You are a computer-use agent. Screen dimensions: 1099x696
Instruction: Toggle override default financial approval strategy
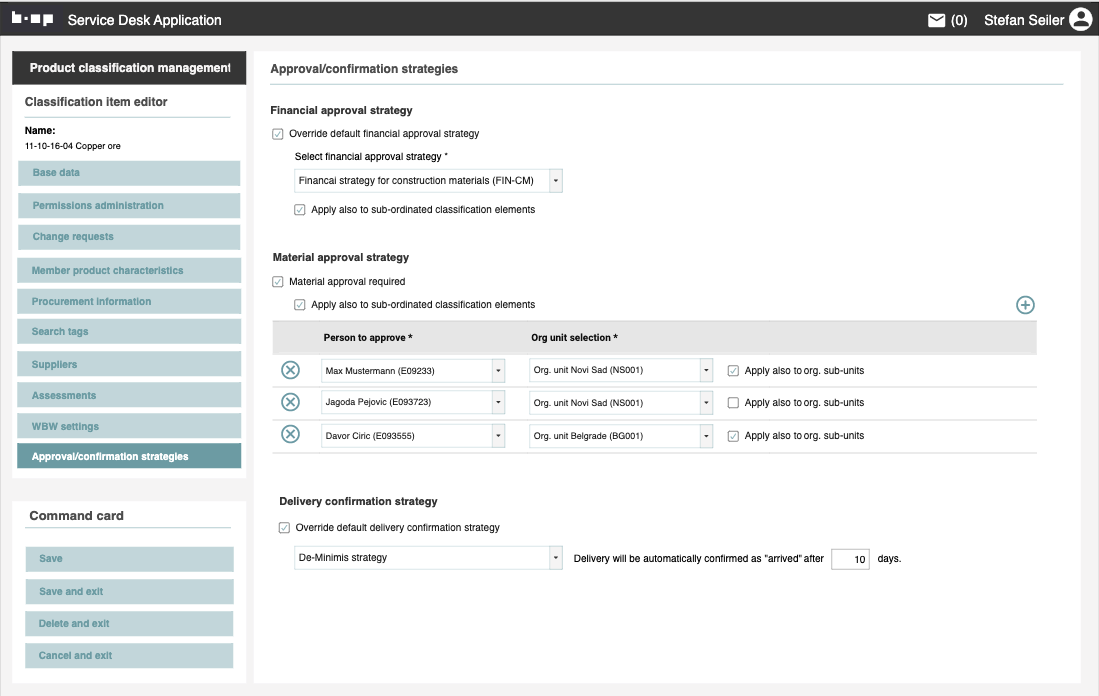coord(278,134)
